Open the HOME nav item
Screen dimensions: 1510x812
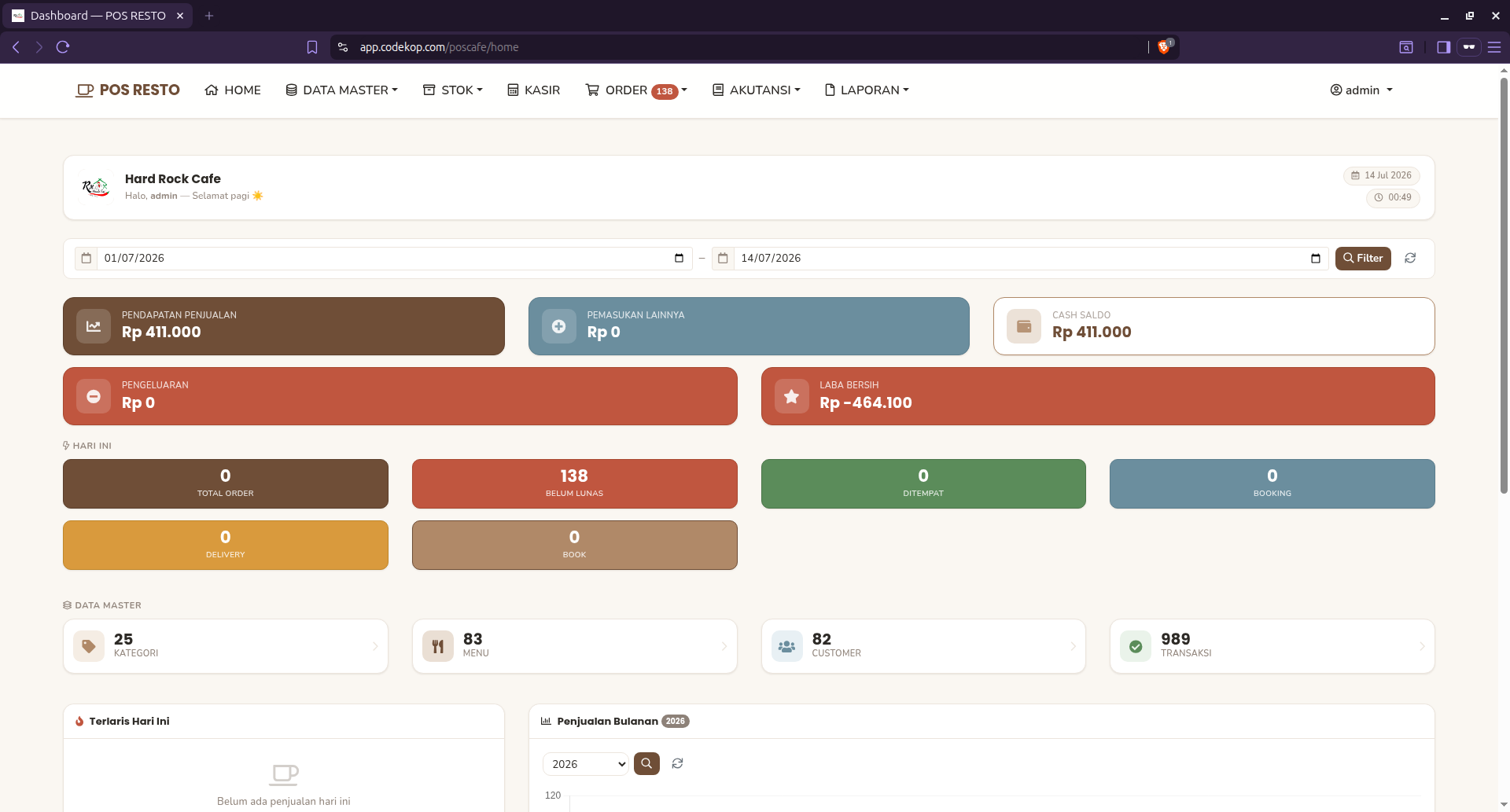click(x=233, y=90)
